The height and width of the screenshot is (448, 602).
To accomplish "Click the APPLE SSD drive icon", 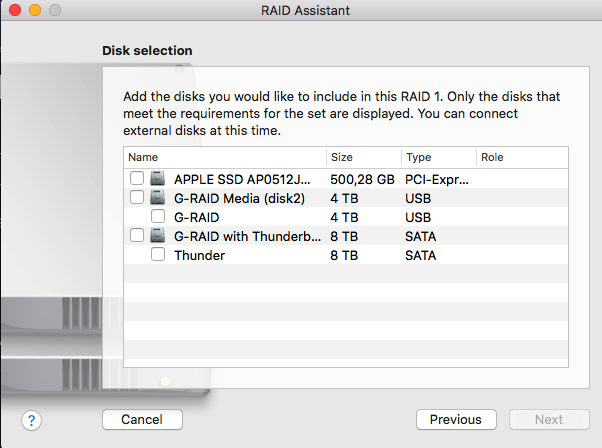I will pyautogui.click(x=157, y=179).
